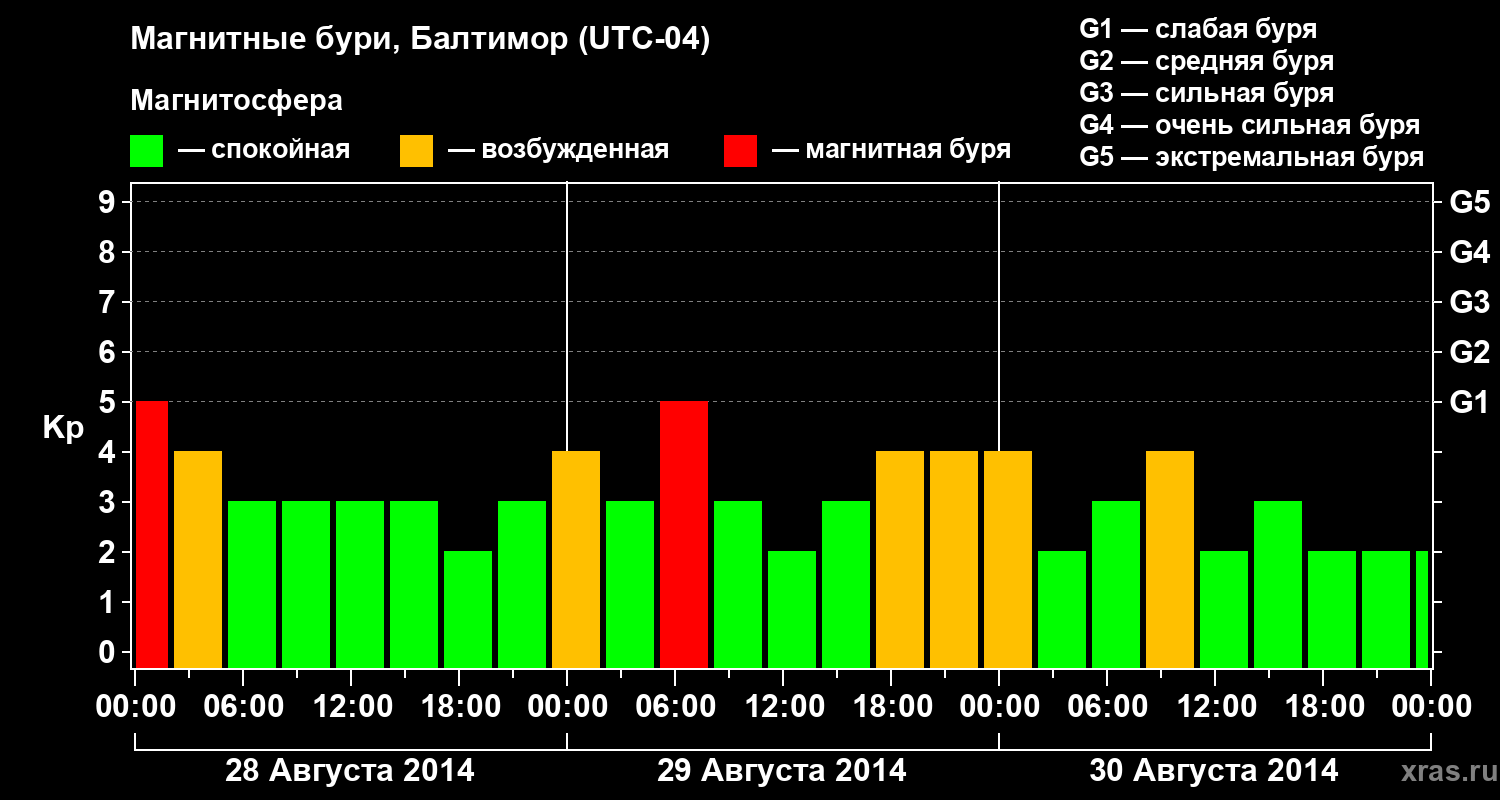Click the first 12:00 time tick label

coord(352,707)
